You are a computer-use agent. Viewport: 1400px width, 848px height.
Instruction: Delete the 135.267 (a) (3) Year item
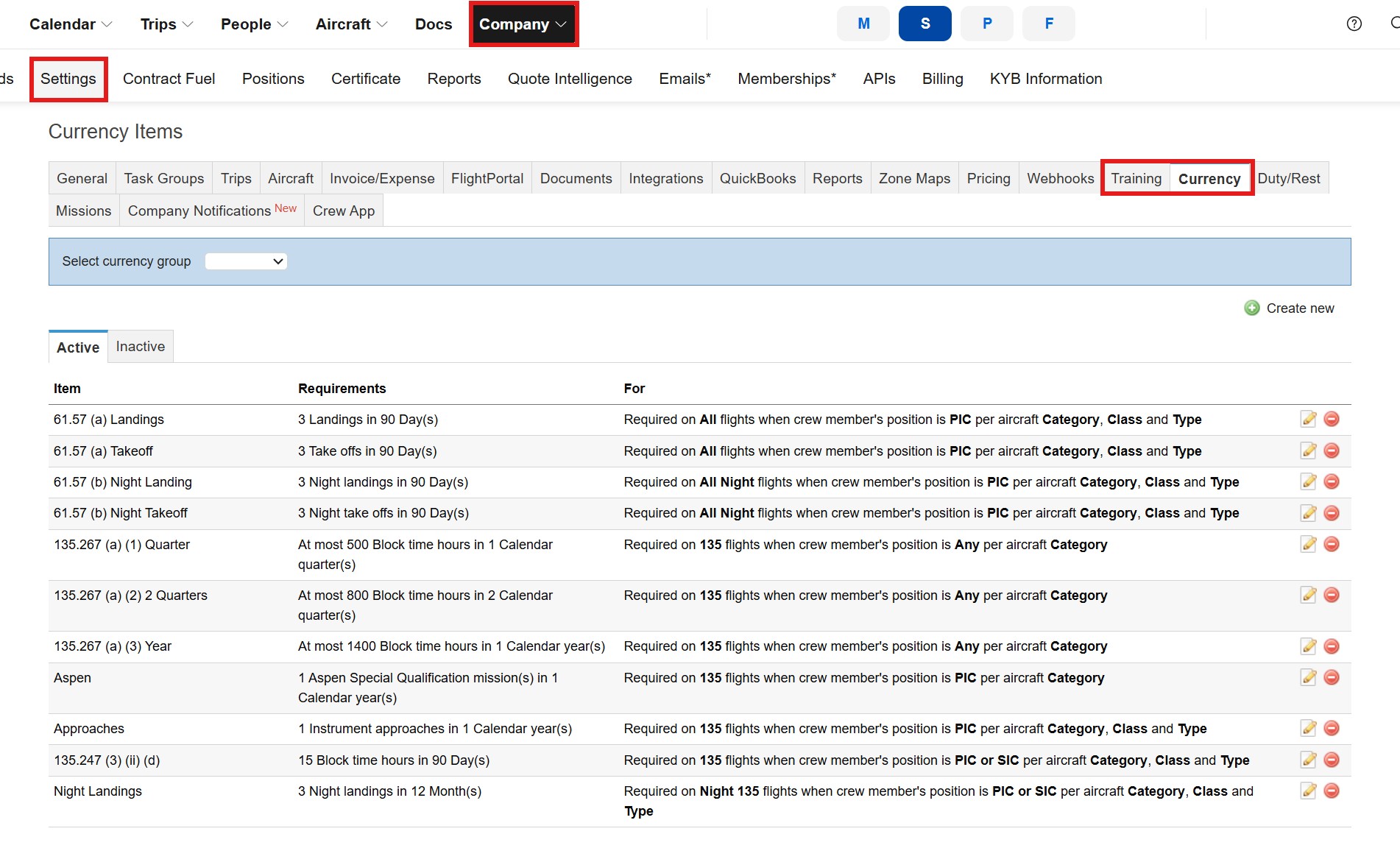1332,646
